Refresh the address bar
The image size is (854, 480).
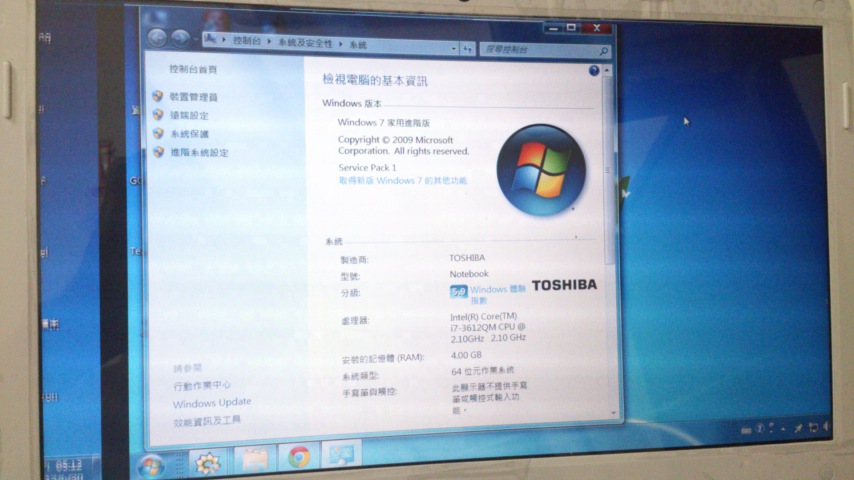(x=468, y=49)
